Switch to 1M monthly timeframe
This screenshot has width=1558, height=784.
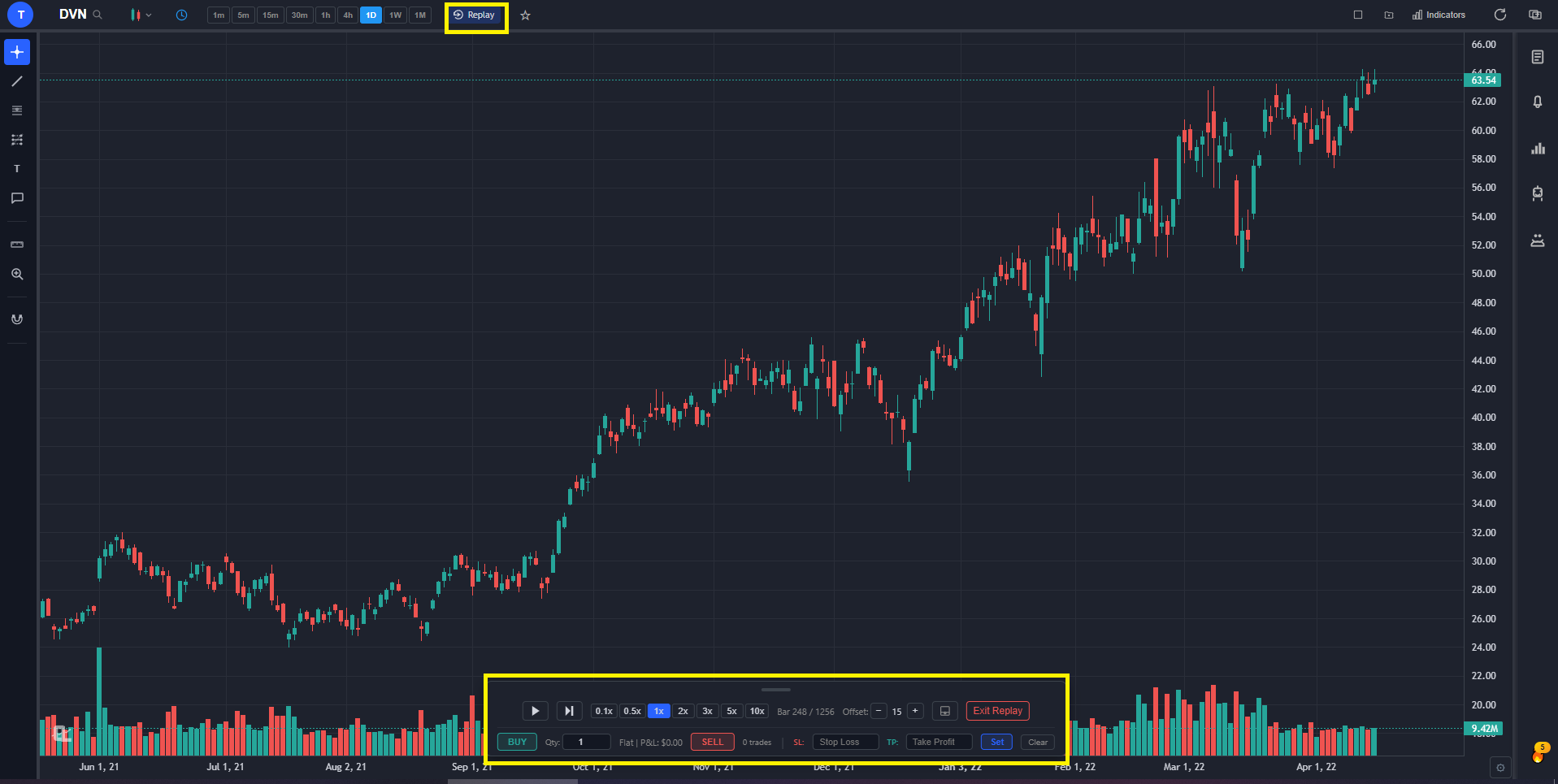click(420, 15)
